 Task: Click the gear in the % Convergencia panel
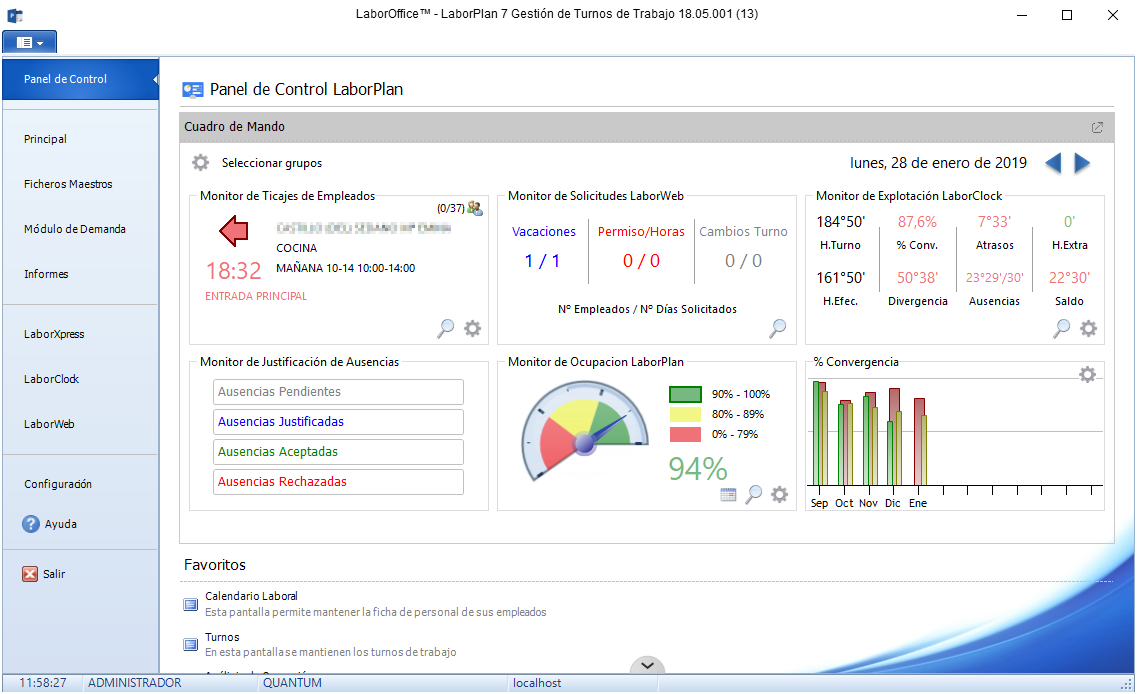(x=1087, y=374)
